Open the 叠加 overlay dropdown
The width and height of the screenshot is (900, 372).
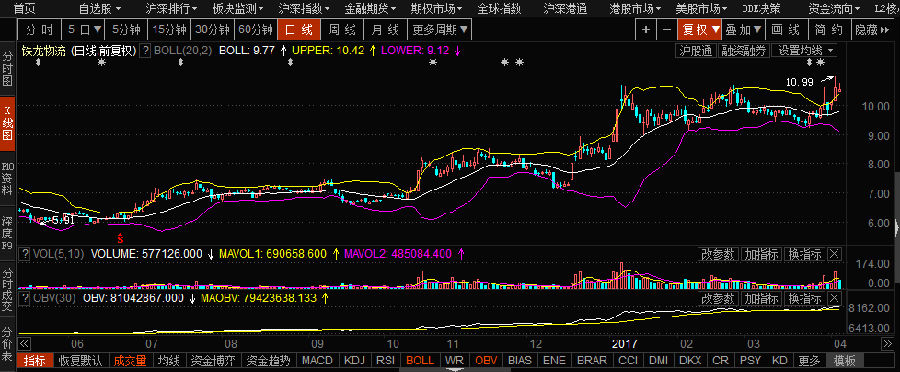tap(743, 29)
